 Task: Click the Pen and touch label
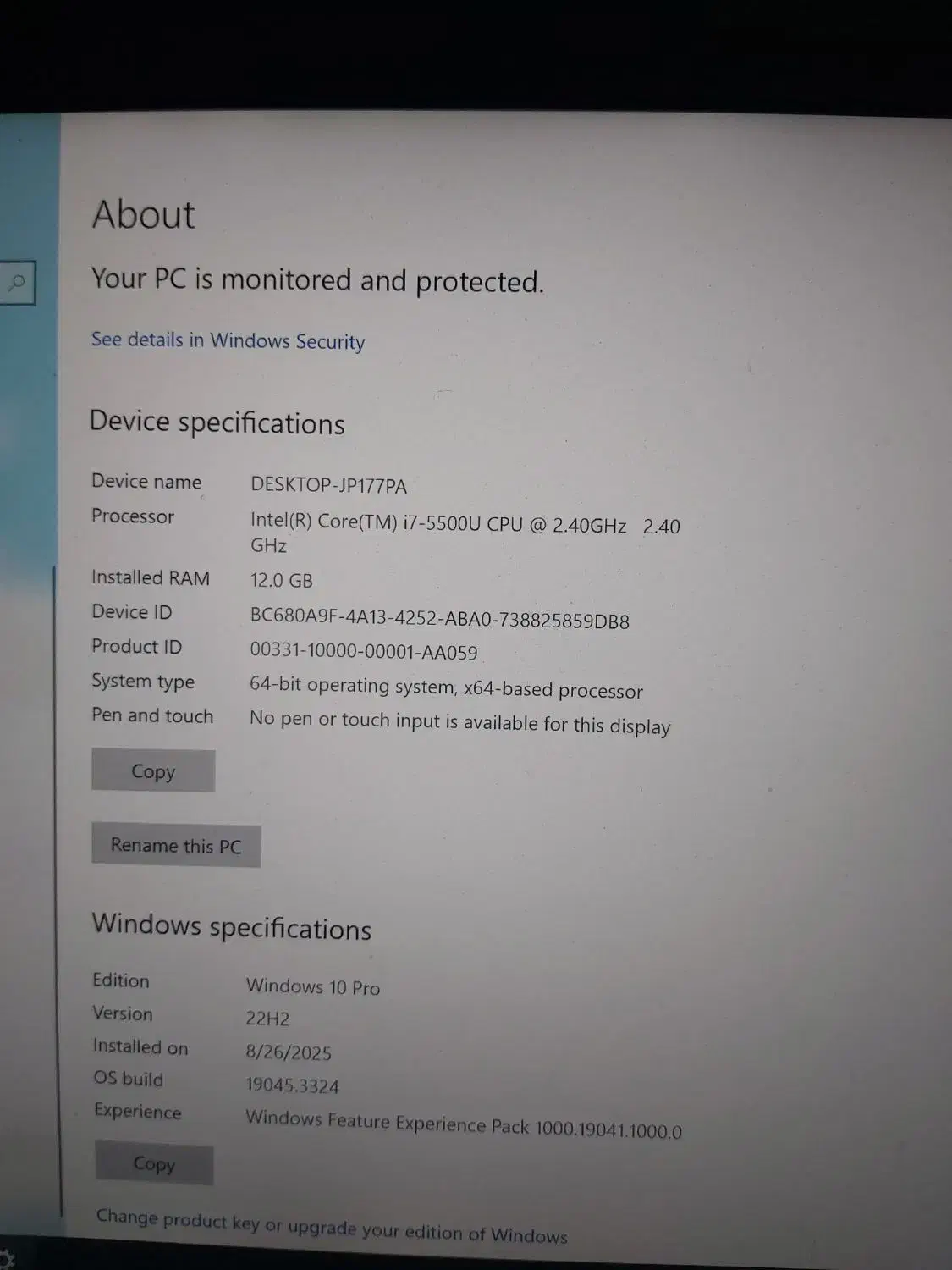pos(152,715)
